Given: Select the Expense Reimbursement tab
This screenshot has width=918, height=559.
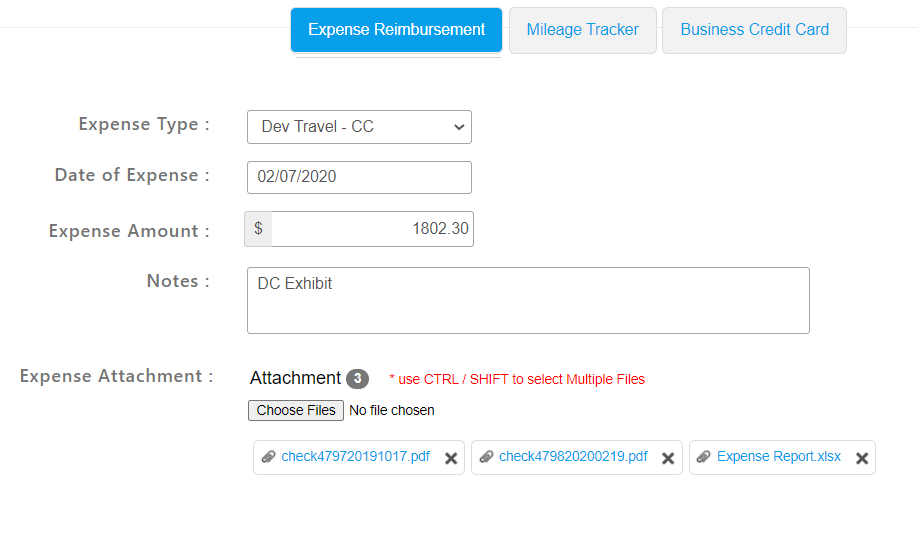Looking at the screenshot, I should point(396,30).
